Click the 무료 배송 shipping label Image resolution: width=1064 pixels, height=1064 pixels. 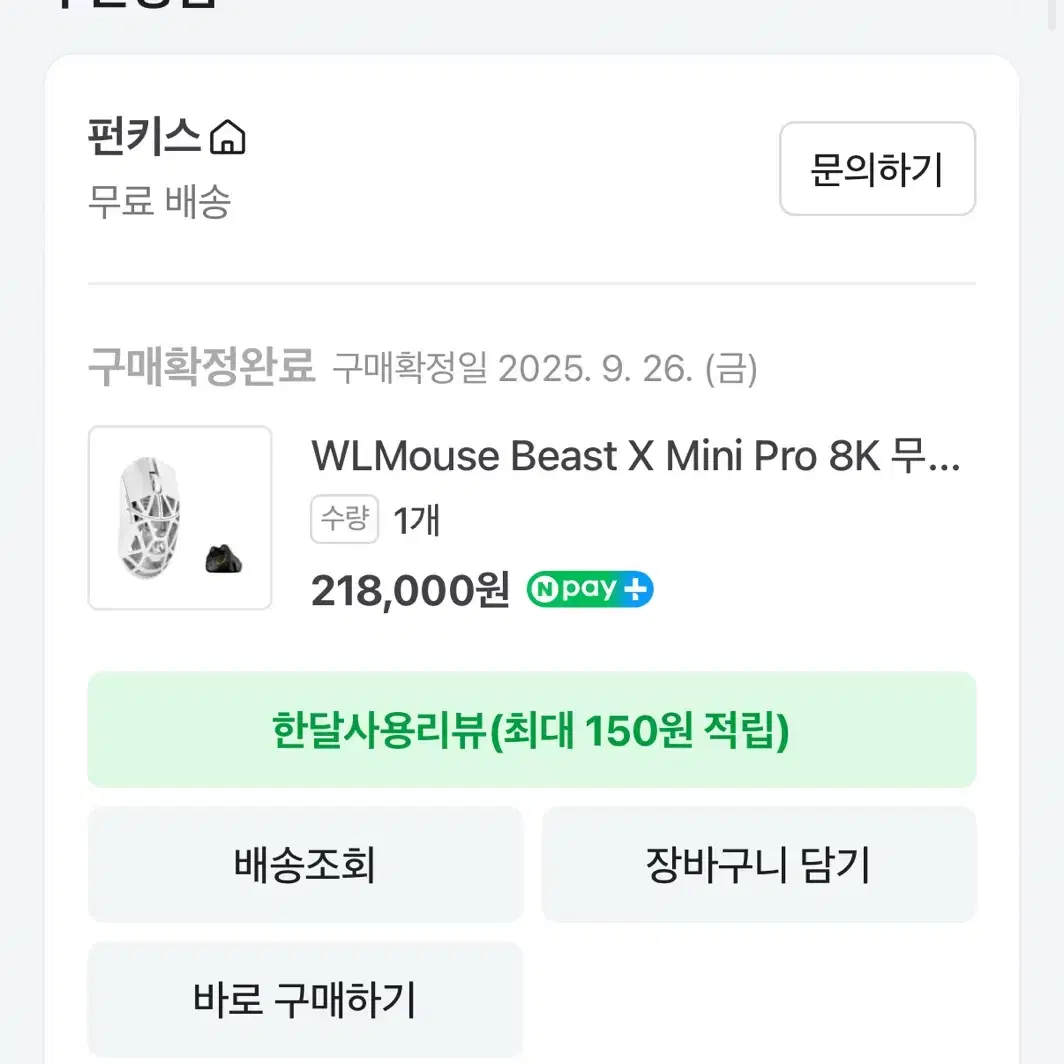tap(160, 202)
